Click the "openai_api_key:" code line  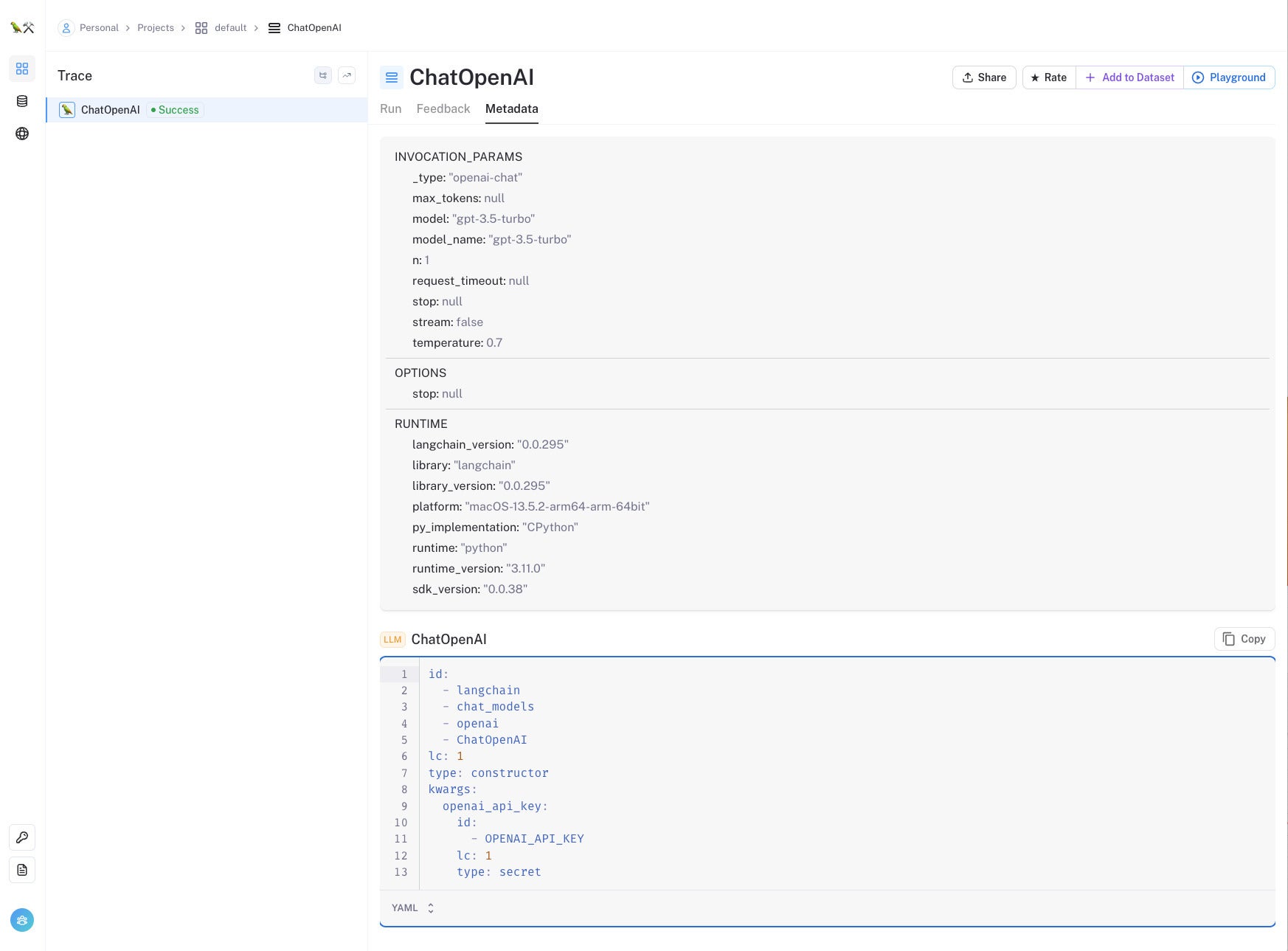[x=495, y=806]
